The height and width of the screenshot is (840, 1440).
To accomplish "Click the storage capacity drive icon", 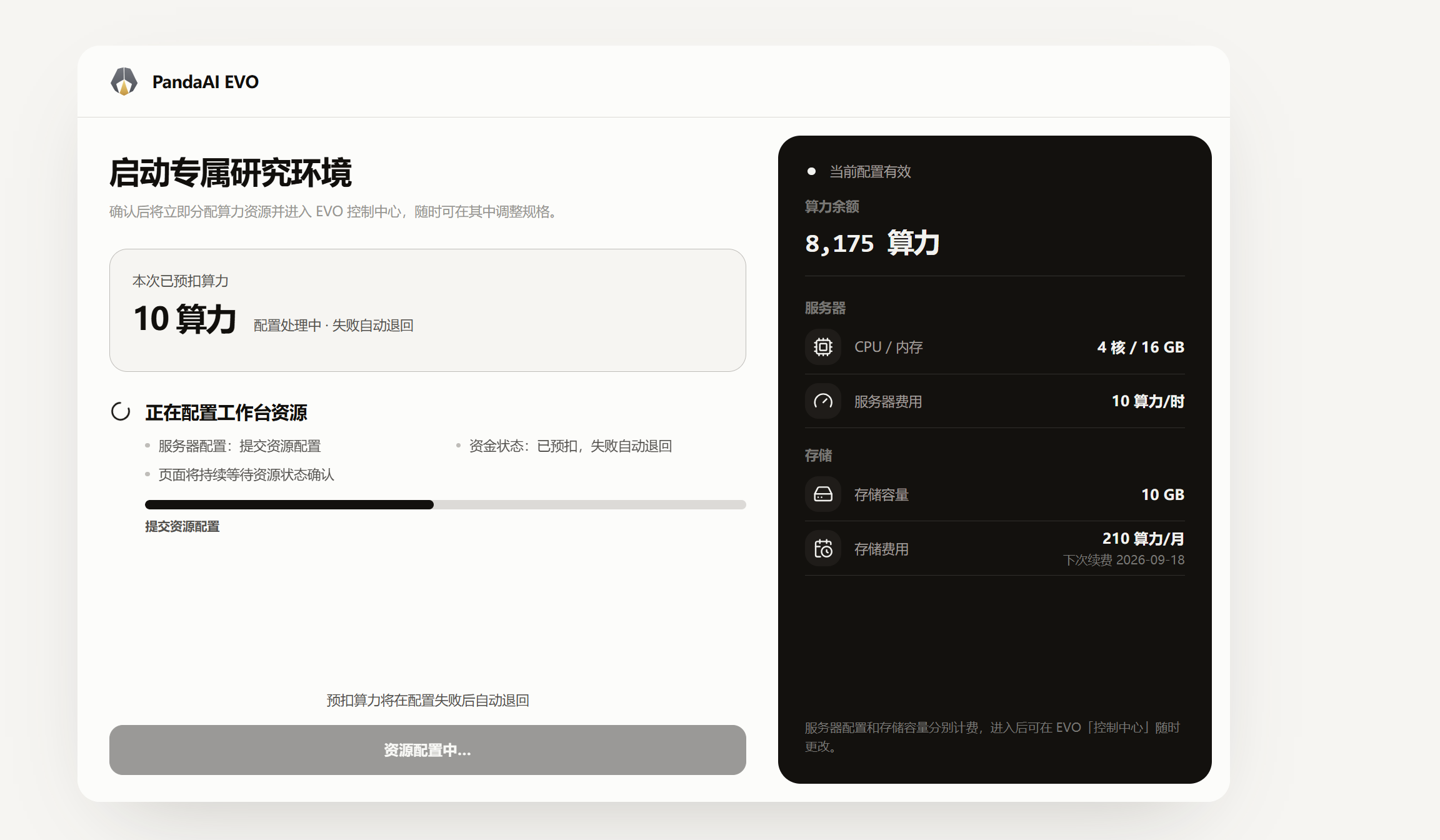I will point(823,494).
